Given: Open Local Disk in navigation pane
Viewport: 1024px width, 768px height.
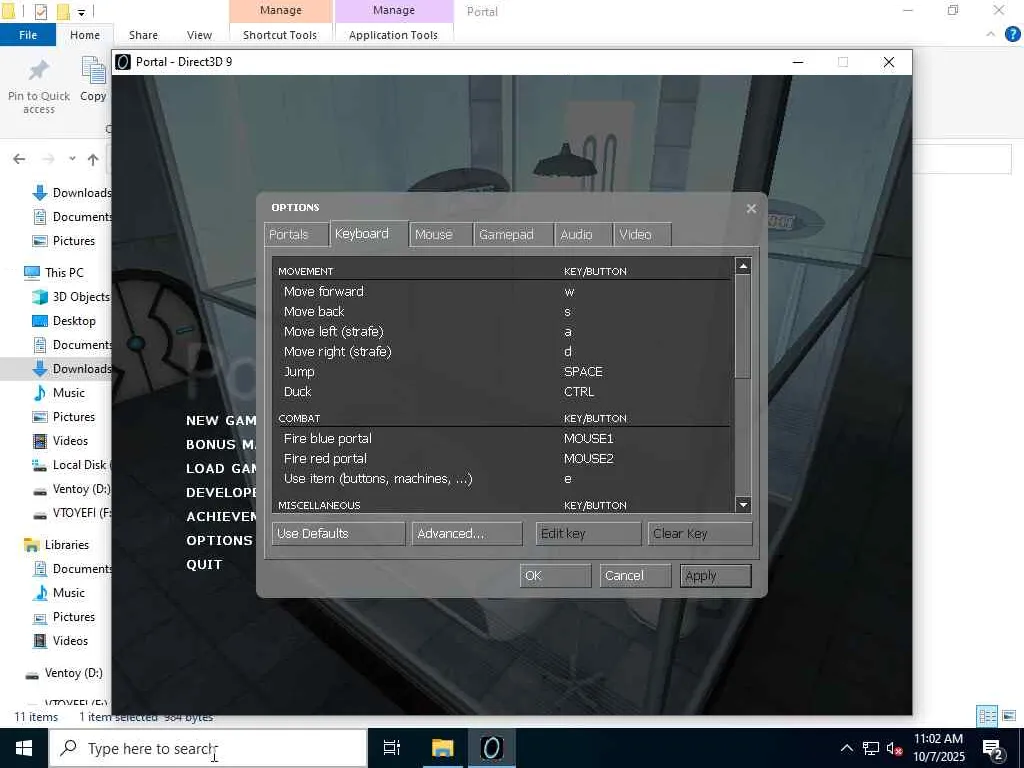Looking at the screenshot, I should tap(72, 465).
